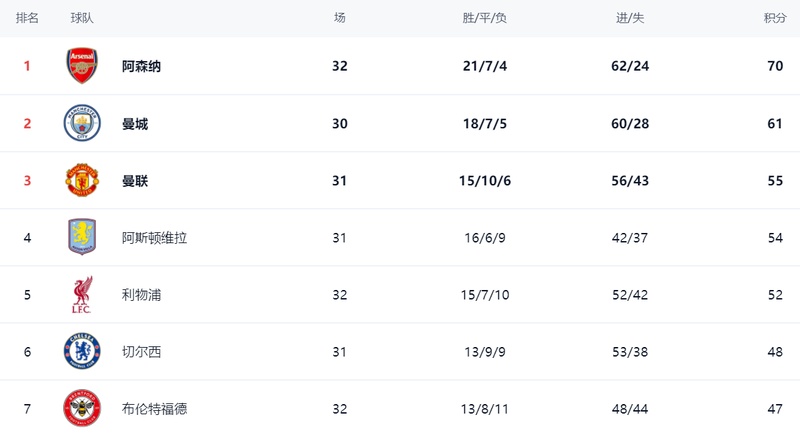Image resolution: width=800 pixels, height=436 pixels.
Task: Click the 场 matches-played column header
Action: pos(340,18)
